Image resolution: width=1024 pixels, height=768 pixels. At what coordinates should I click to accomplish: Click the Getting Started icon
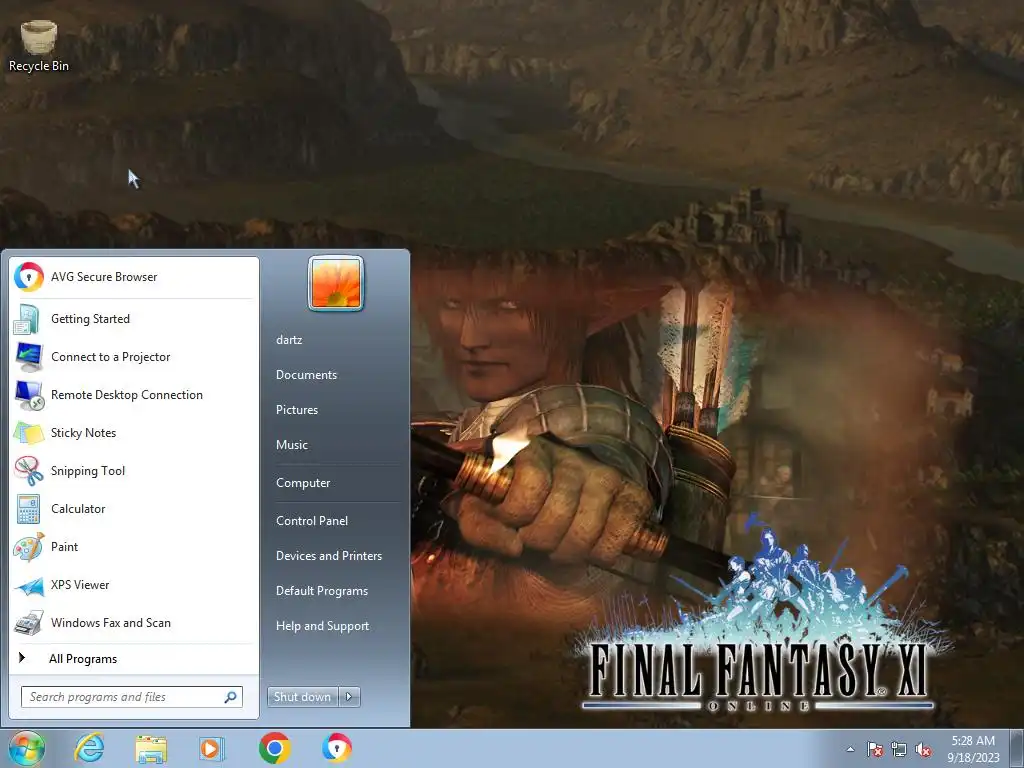click(x=29, y=319)
